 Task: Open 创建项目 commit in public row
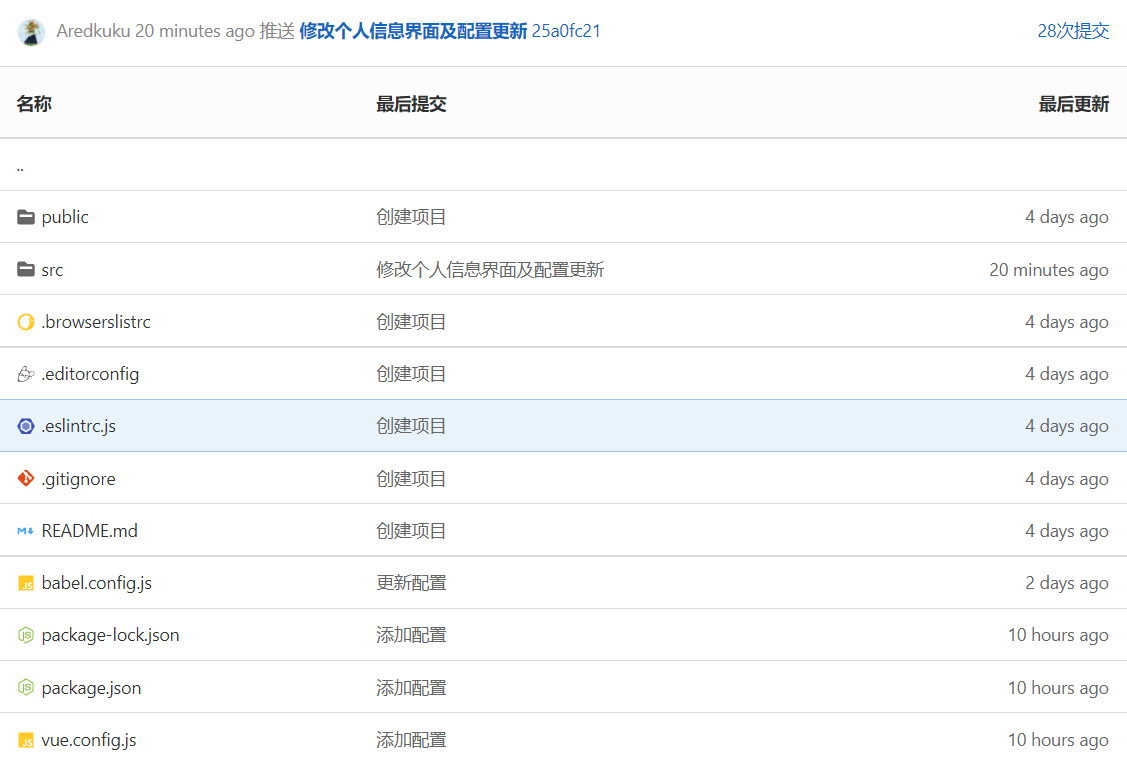(x=411, y=216)
